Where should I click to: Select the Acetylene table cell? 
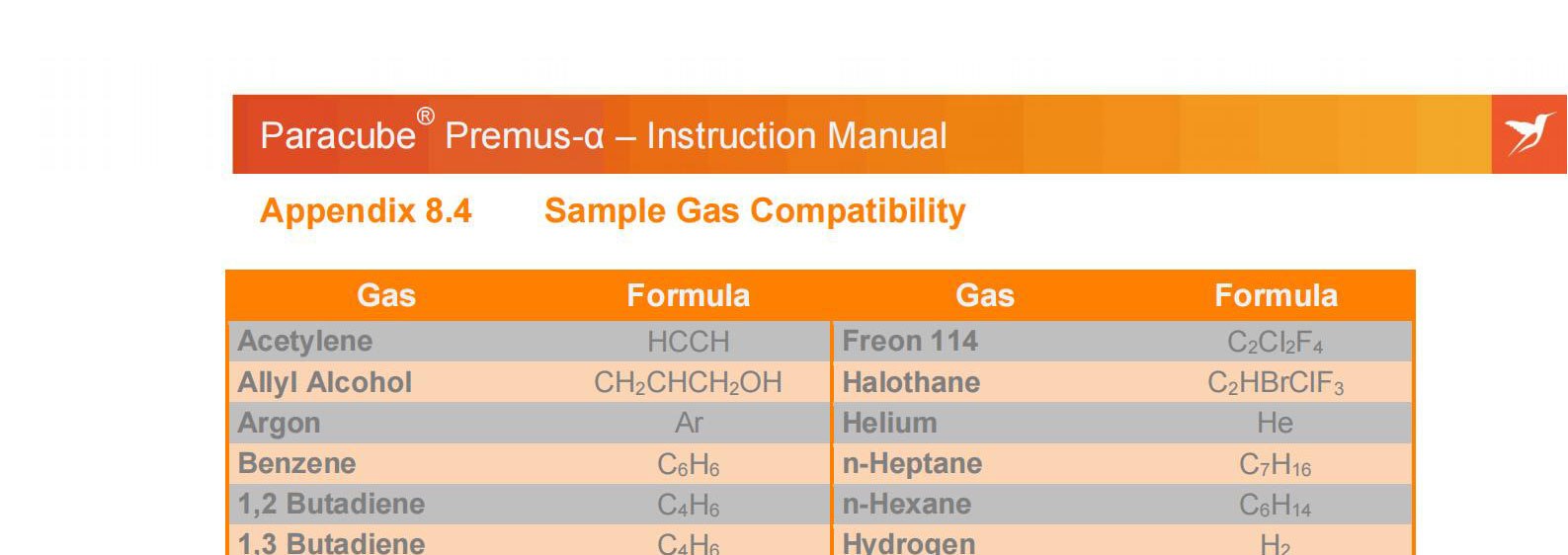click(x=305, y=342)
